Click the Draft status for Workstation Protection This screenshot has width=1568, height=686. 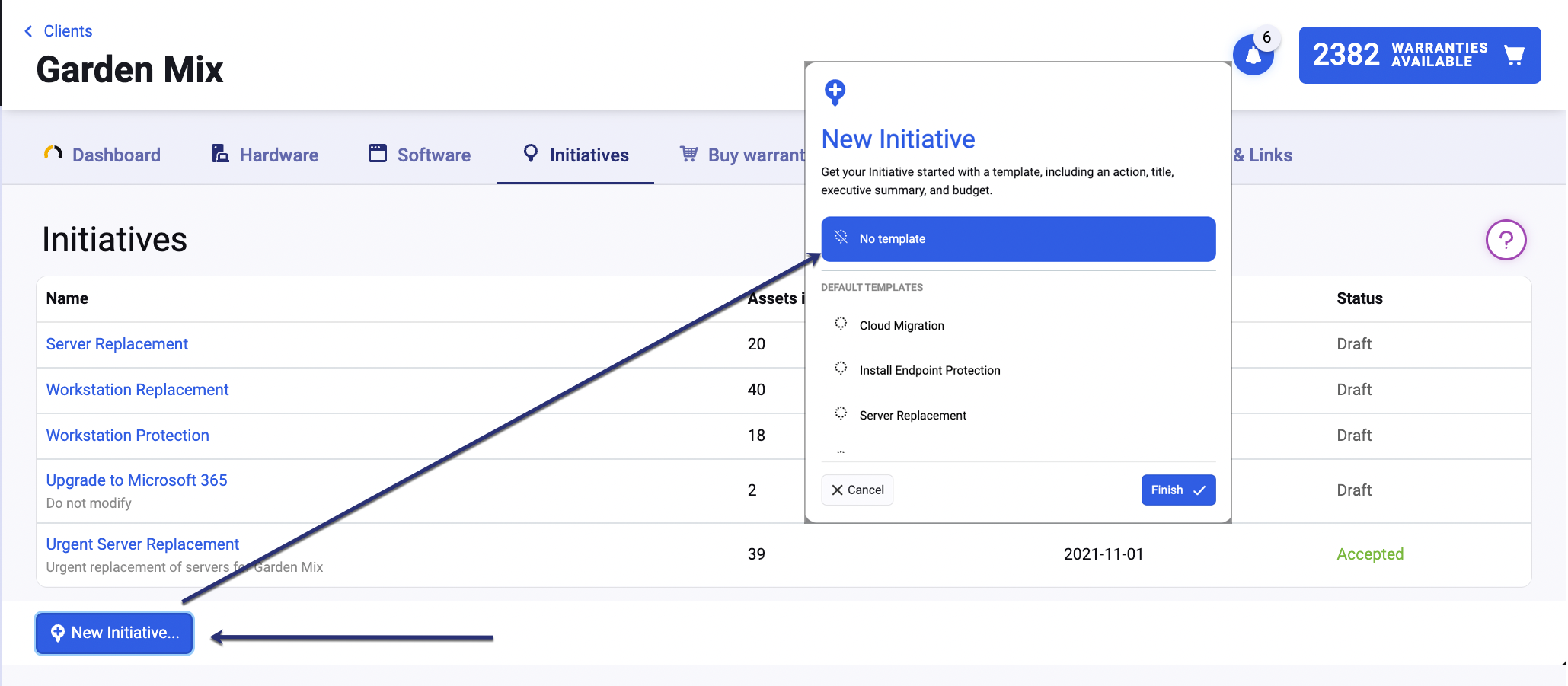pyautogui.click(x=1354, y=436)
